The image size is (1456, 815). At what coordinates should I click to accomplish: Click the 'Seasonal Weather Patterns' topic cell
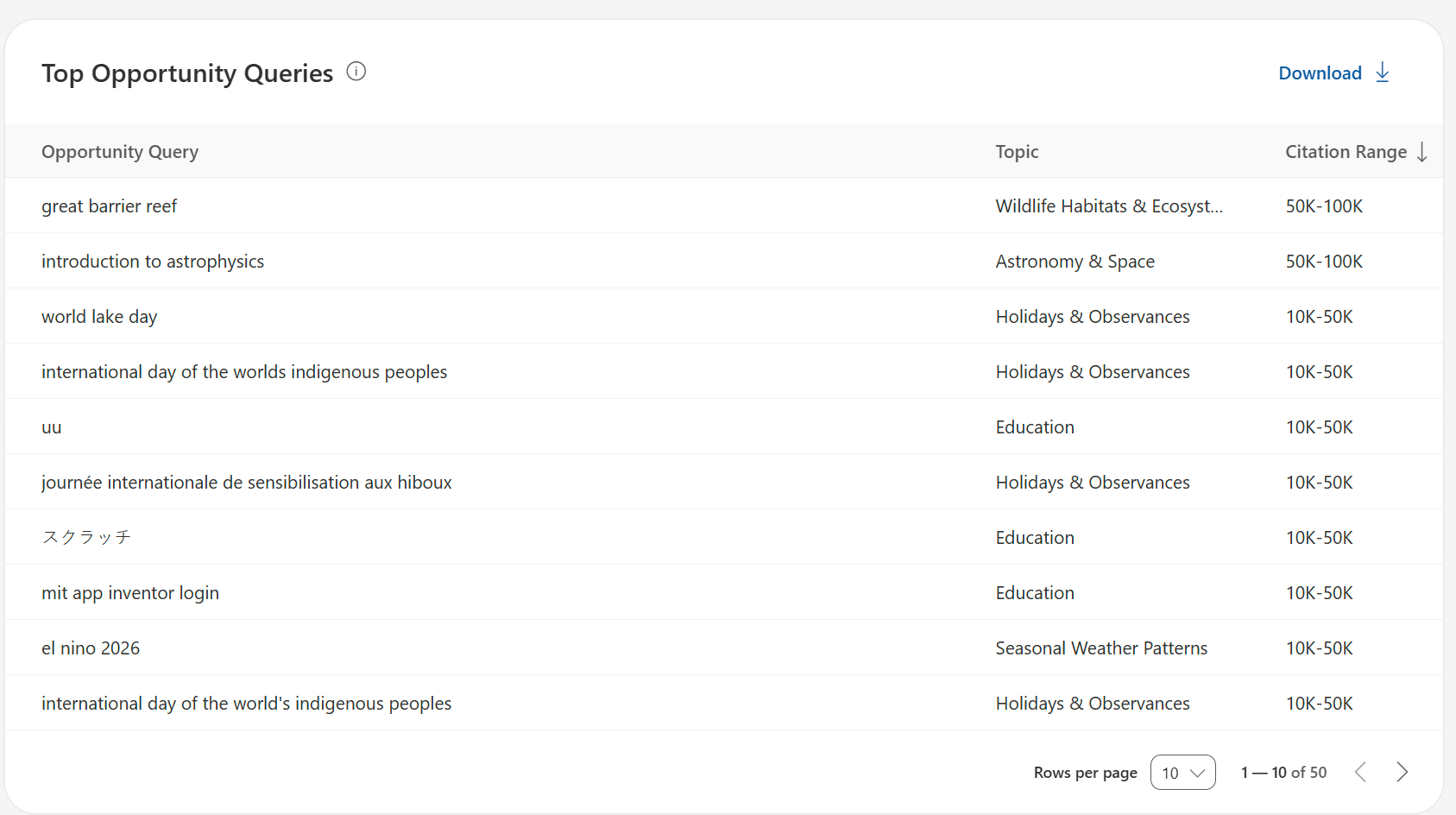coord(1101,648)
